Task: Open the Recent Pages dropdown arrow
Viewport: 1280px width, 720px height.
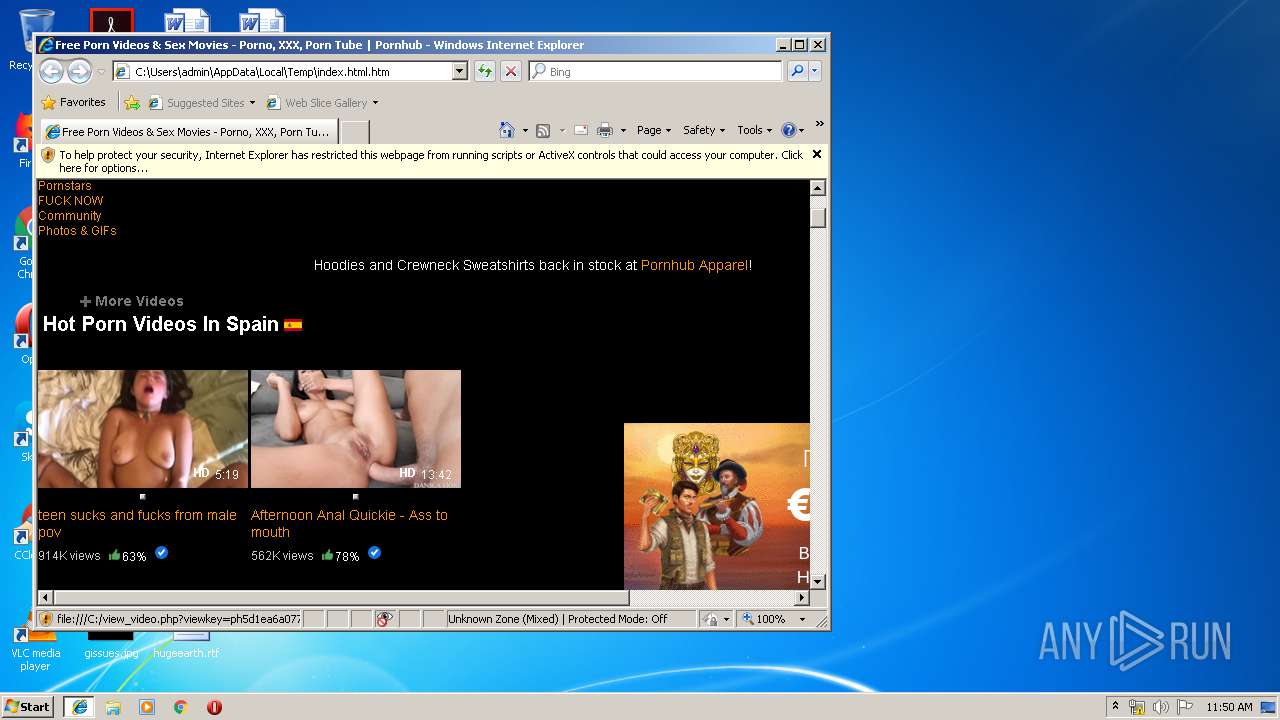Action: (101, 72)
